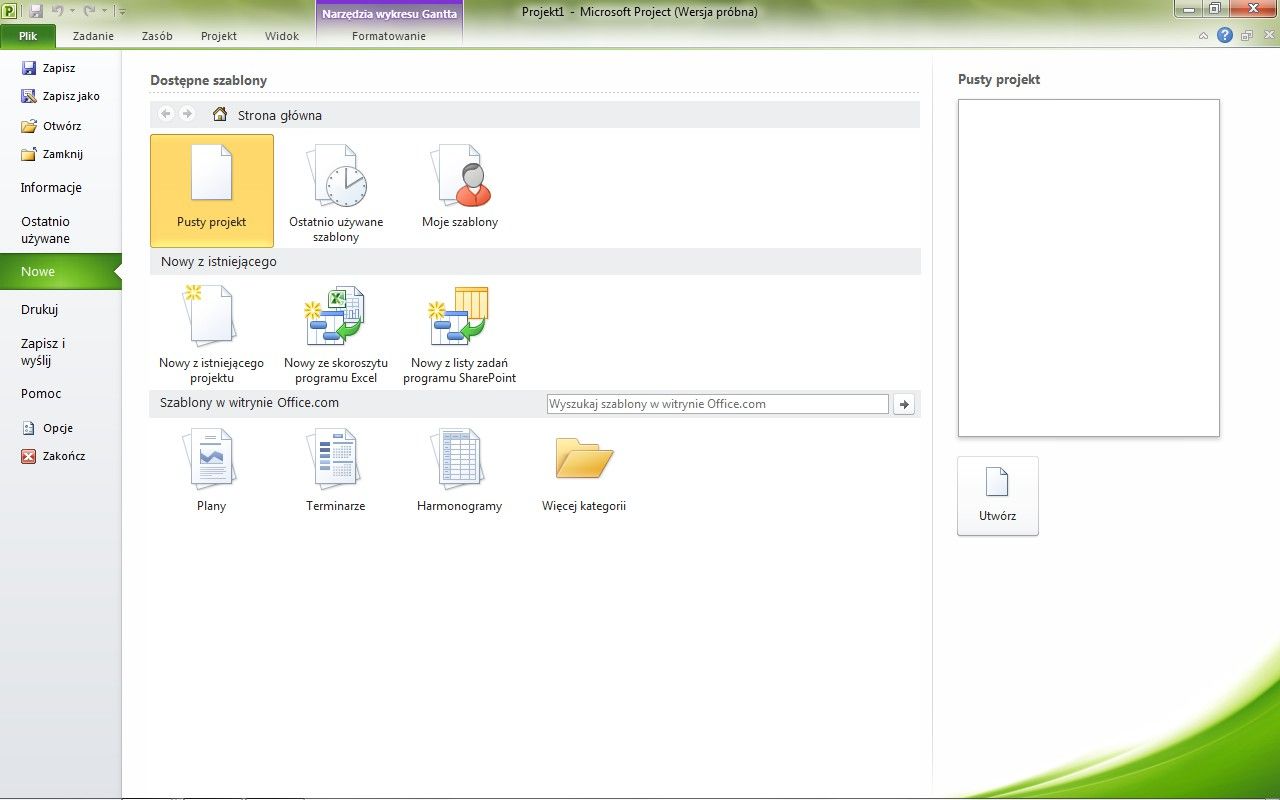
Task: Click Zapisz in the backstage sidebar
Action: tap(48, 68)
